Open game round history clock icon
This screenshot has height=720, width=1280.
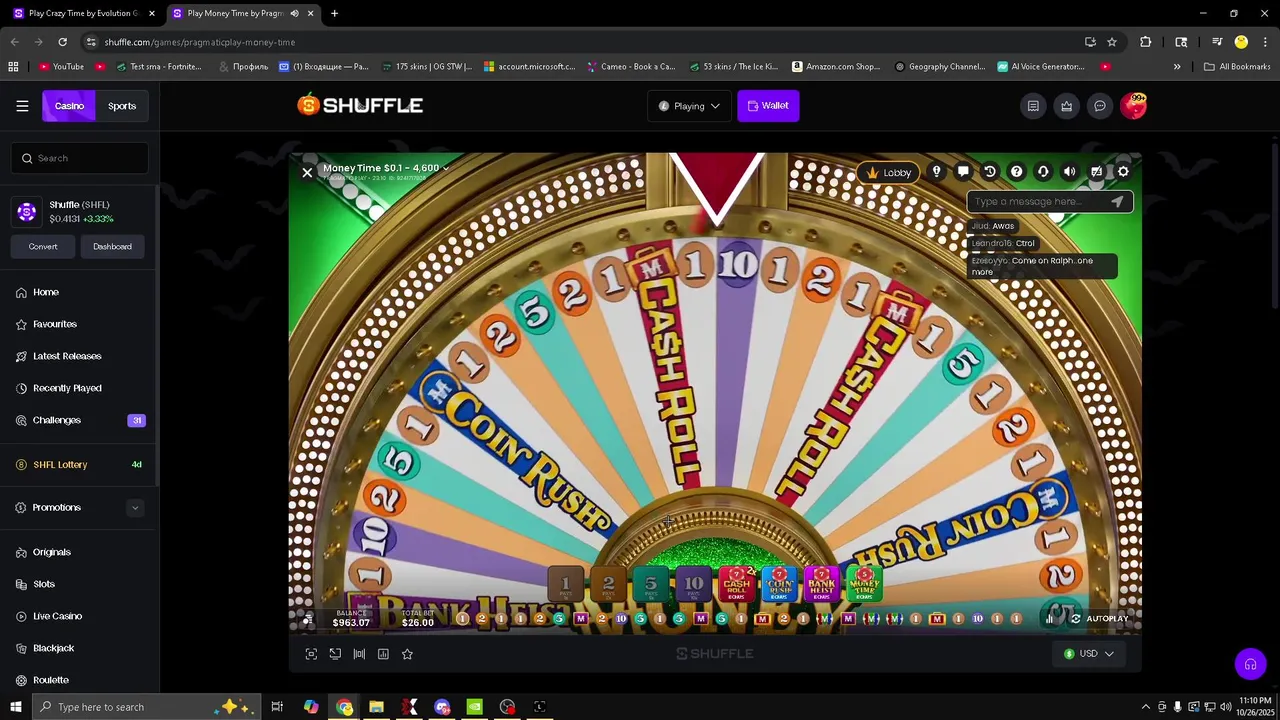pos(990,172)
